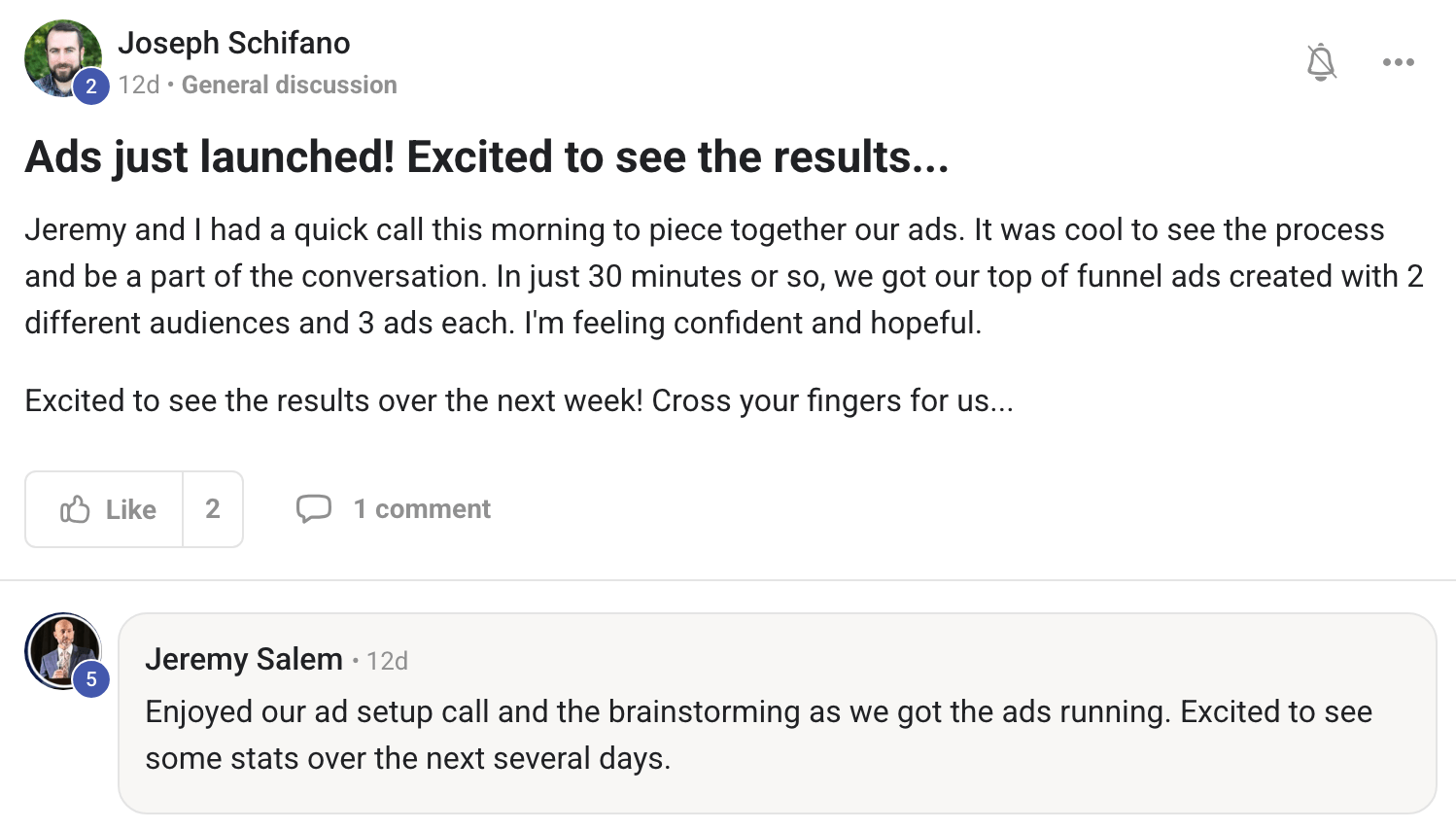This screenshot has height=830, width=1456.
Task: Click the speech bubble comment icon
Action: (x=313, y=509)
